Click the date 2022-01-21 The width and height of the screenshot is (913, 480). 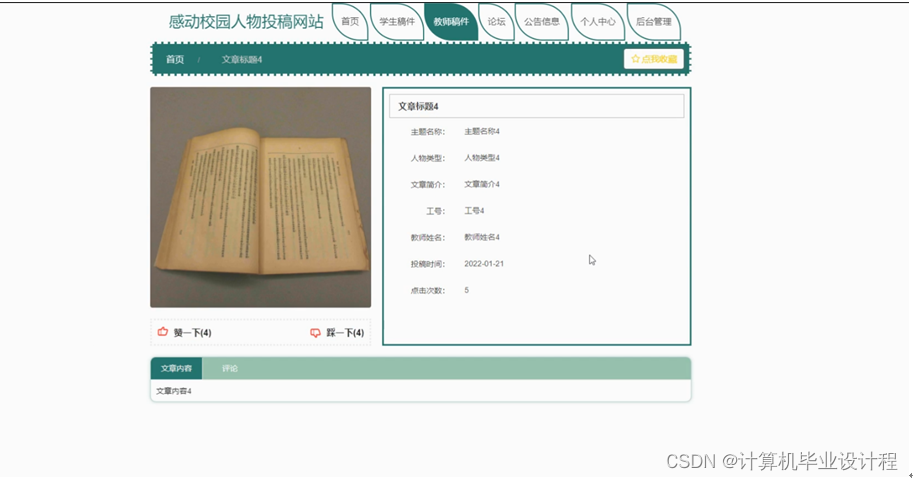pyautogui.click(x=484, y=264)
